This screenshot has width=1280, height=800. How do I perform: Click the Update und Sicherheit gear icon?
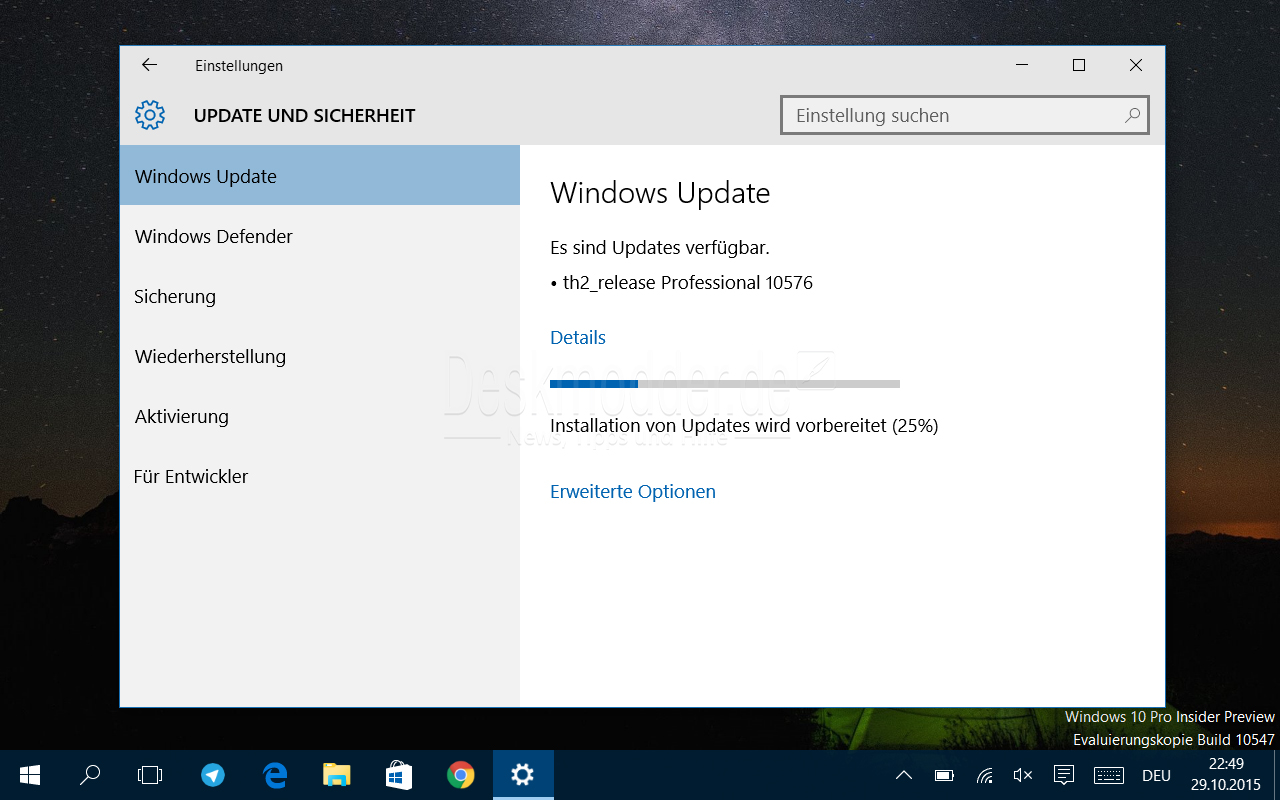pyautogui.click(x=150, y=115)
